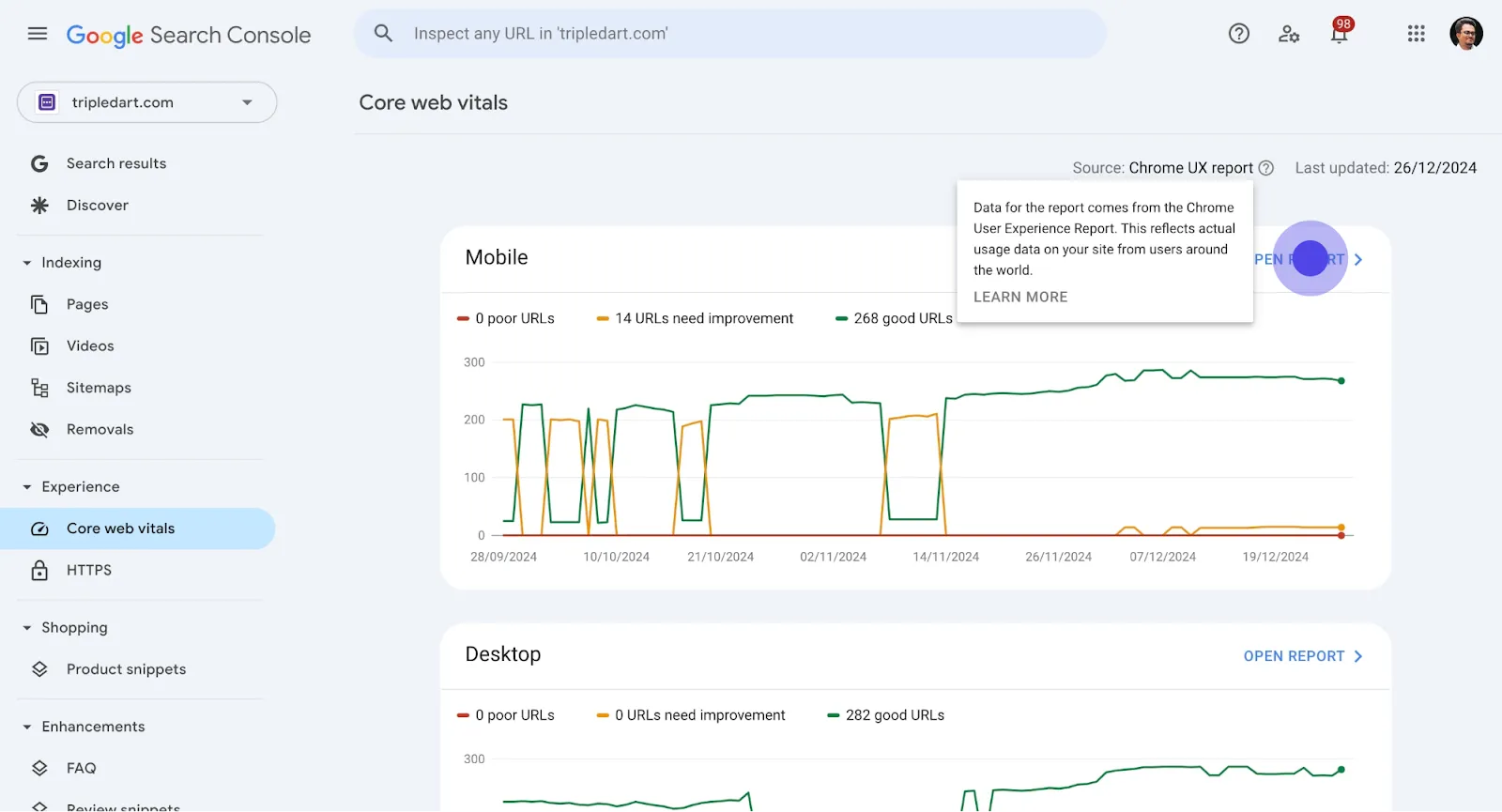The image size is (1502, 812).
Task: Click Desktop '0 poor URLs' legend
Action: pos(506,715)
